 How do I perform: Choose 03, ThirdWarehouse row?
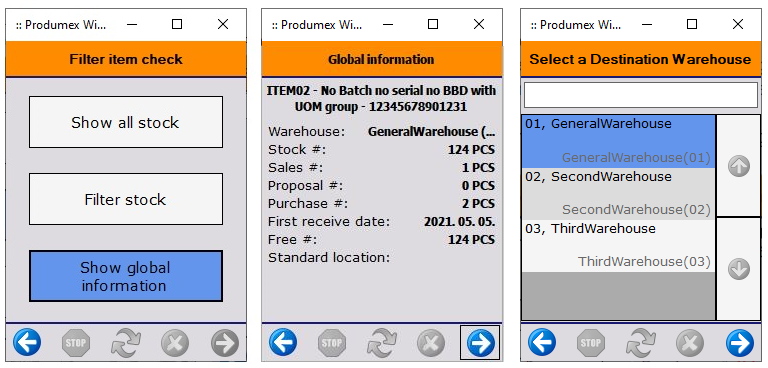[x=618, y=246]
